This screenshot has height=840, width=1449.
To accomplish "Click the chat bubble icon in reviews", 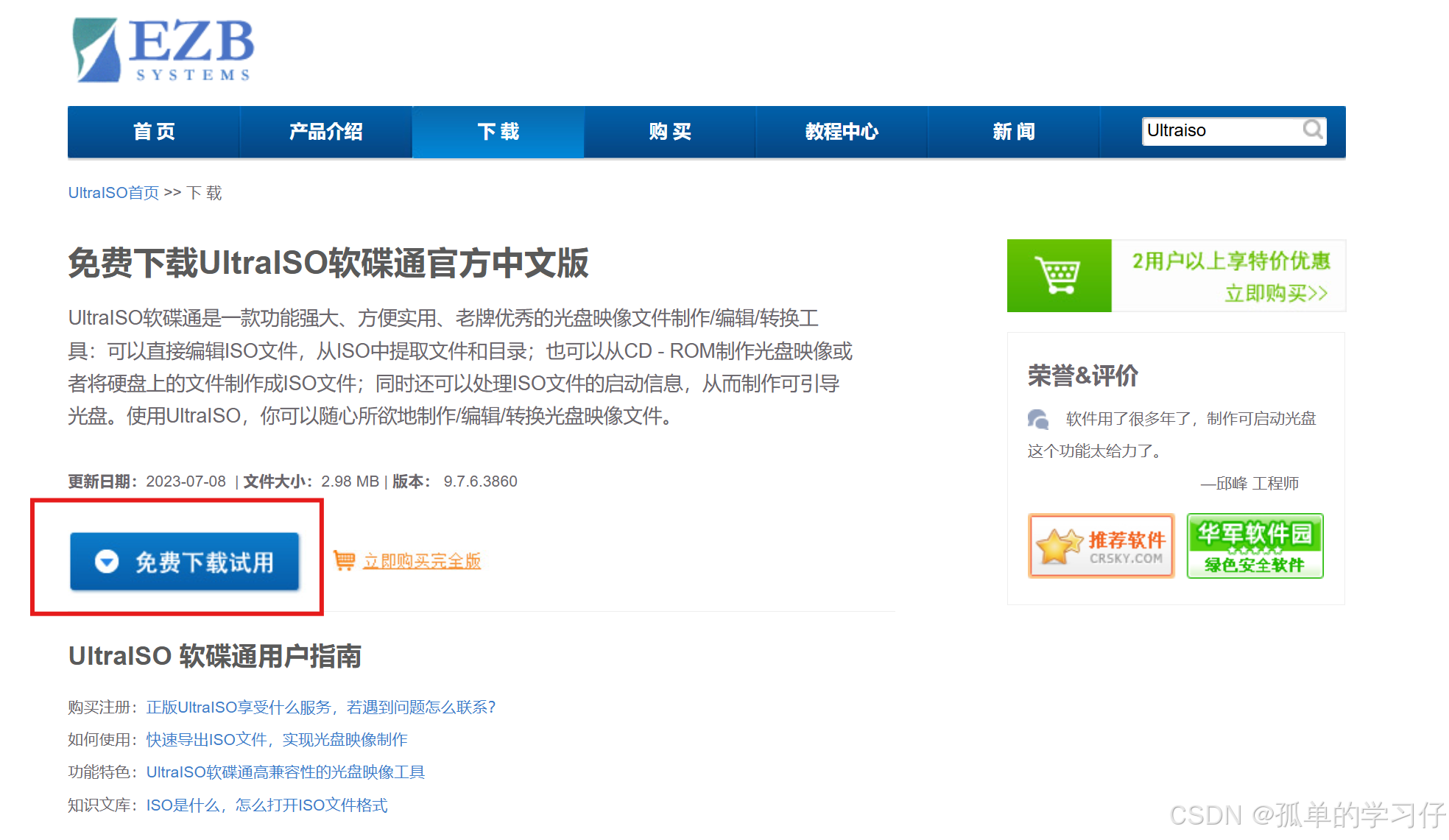I will [x=1038, y=420].
